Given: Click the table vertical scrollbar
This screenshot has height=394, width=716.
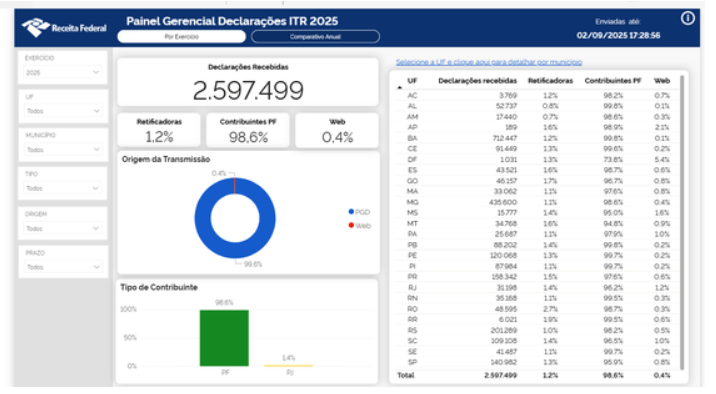Looking at the screenshot, I should pos(682,223).
